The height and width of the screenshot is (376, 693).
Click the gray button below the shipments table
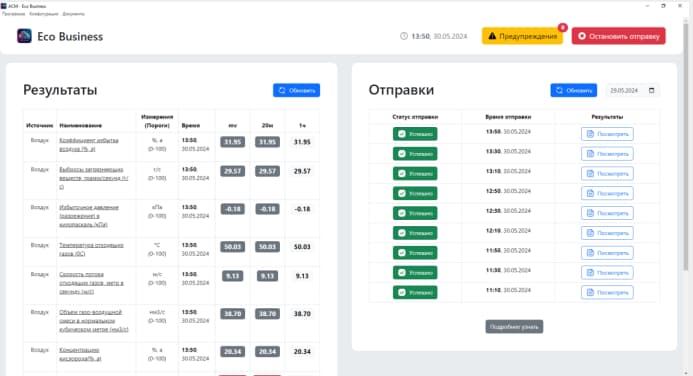click(x=514, y=327)
